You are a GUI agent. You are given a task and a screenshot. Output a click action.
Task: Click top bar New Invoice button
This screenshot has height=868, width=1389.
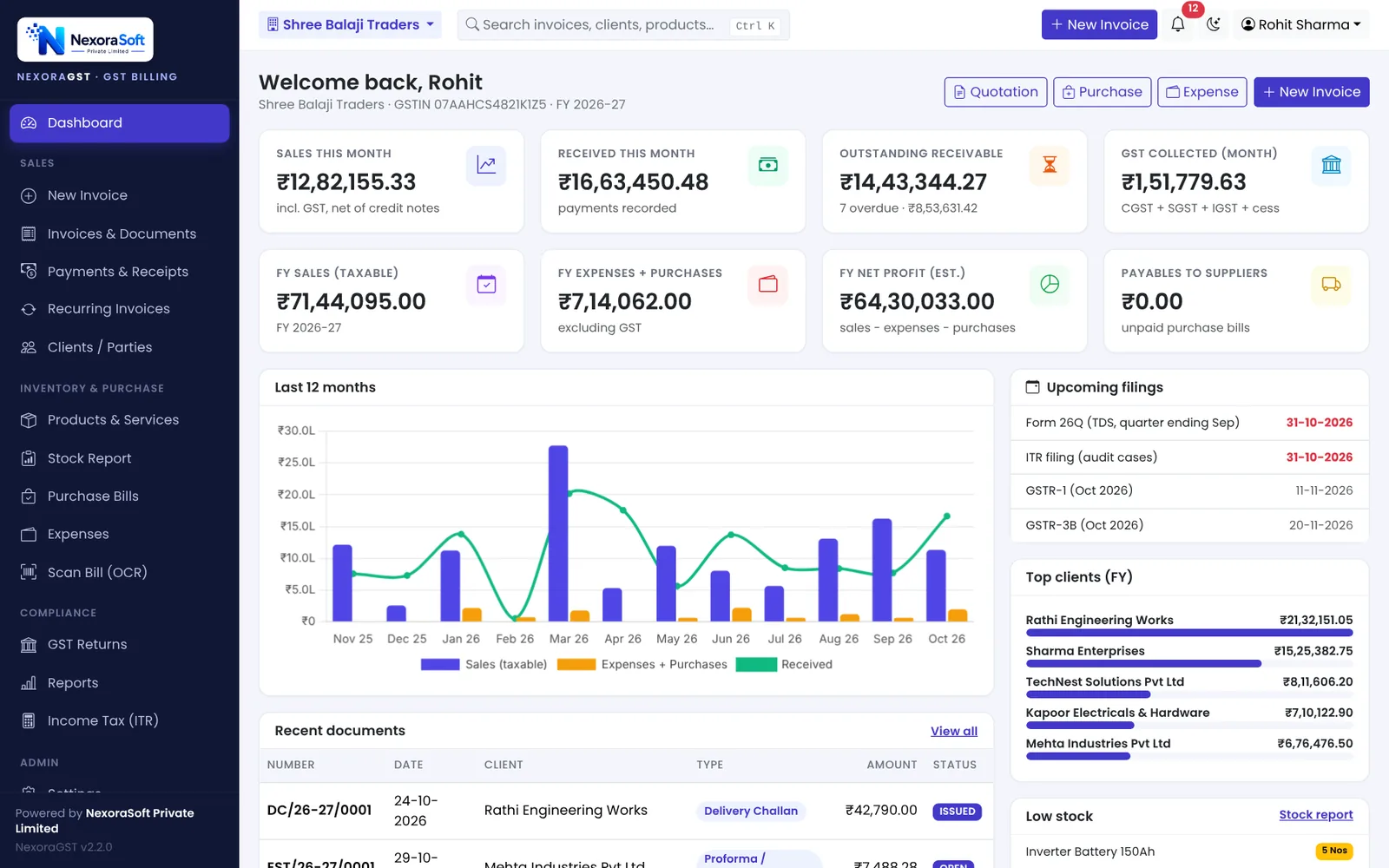pos(1099,24)
